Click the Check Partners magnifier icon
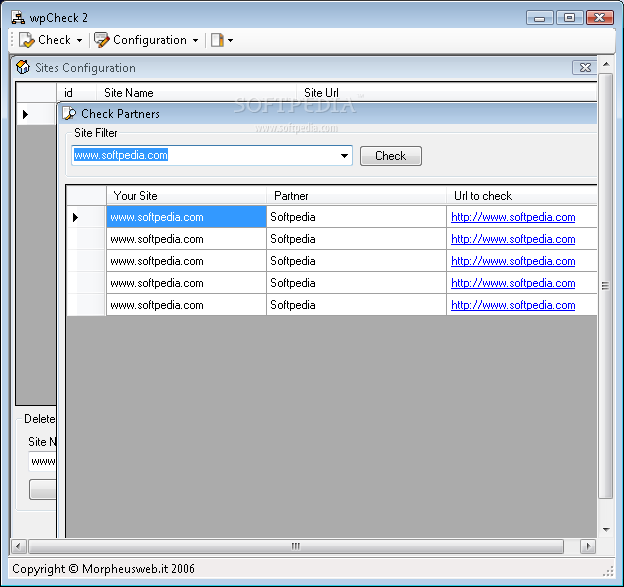 click(x=69, y=113)
